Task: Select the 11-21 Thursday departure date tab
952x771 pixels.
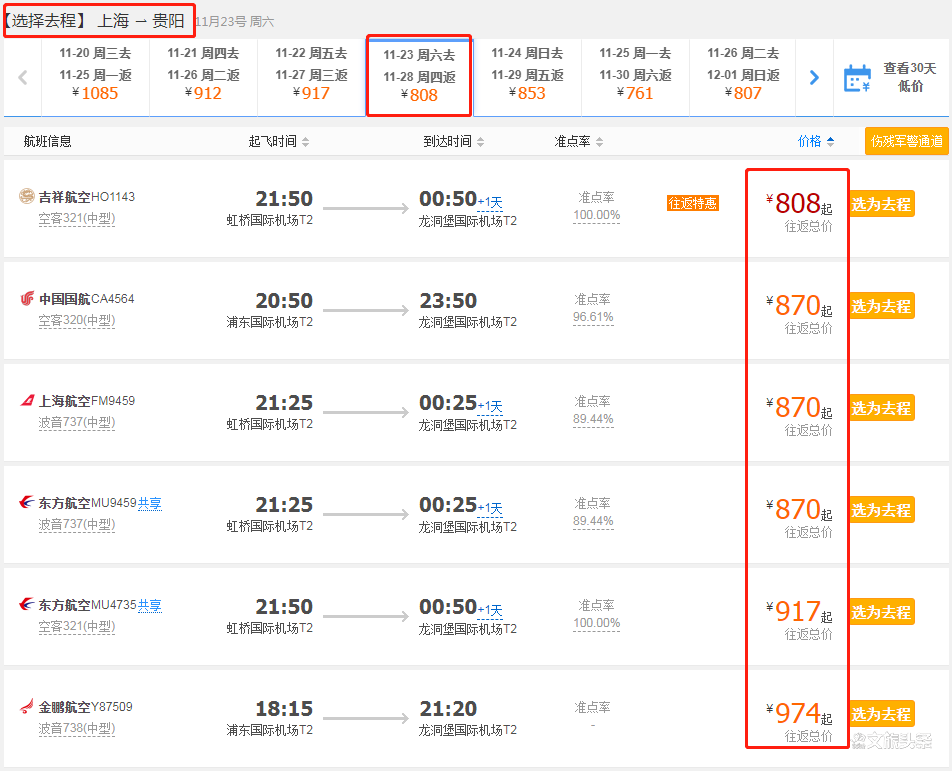Action: 203,76
